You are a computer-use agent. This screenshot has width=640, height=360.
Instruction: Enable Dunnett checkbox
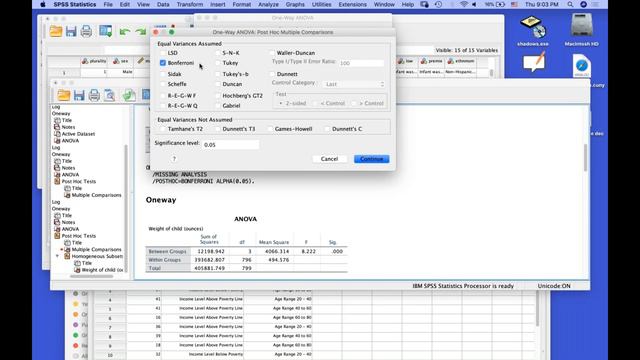click(272, 74)
